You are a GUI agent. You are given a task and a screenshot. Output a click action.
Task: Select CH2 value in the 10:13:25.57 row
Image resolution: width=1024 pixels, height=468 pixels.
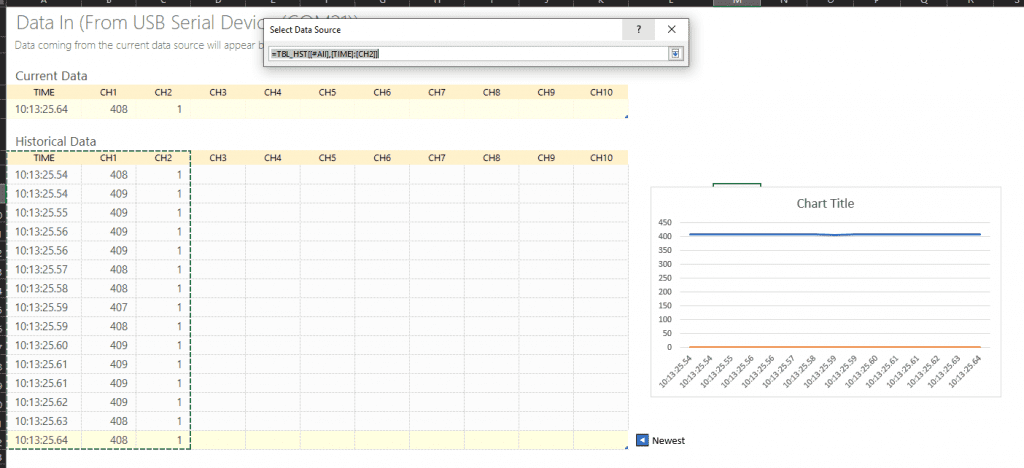tap(163, 270)
